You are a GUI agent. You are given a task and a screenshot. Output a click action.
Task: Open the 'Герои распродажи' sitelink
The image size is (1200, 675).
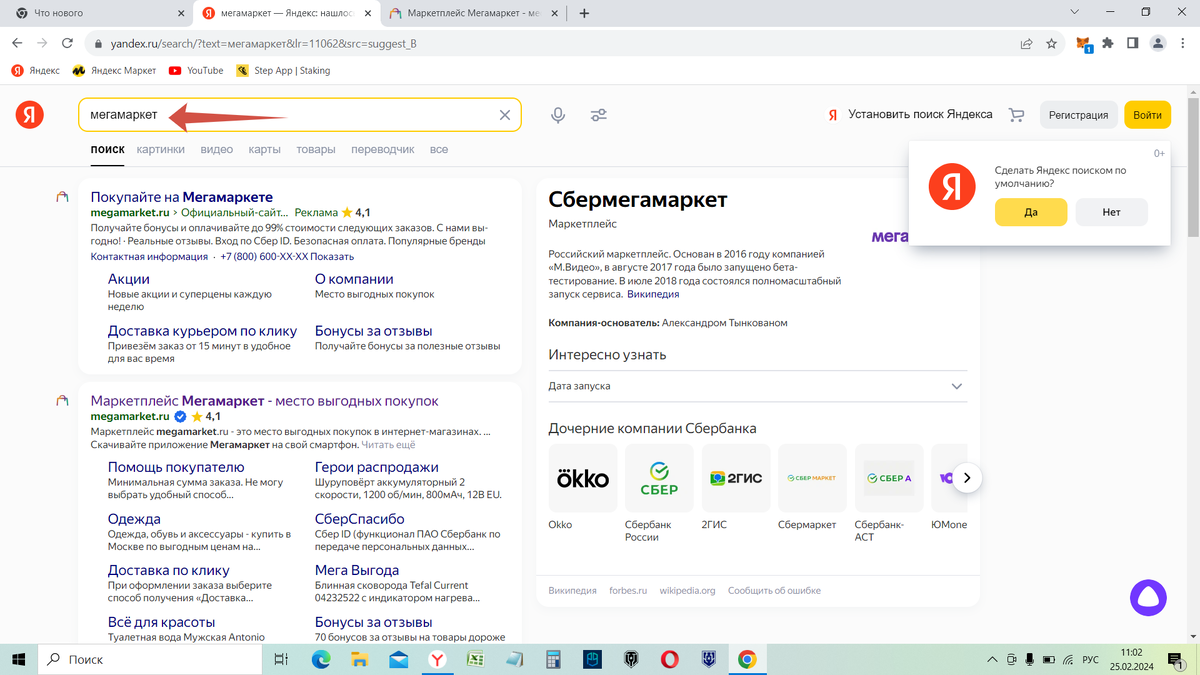click(x=377, y=467)
